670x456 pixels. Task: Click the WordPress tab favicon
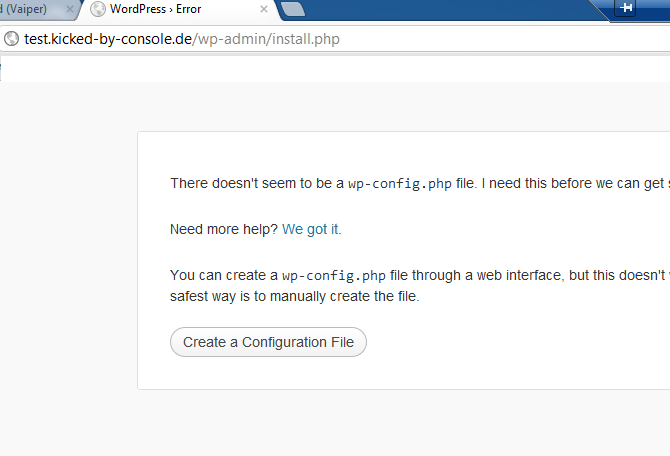98,9
